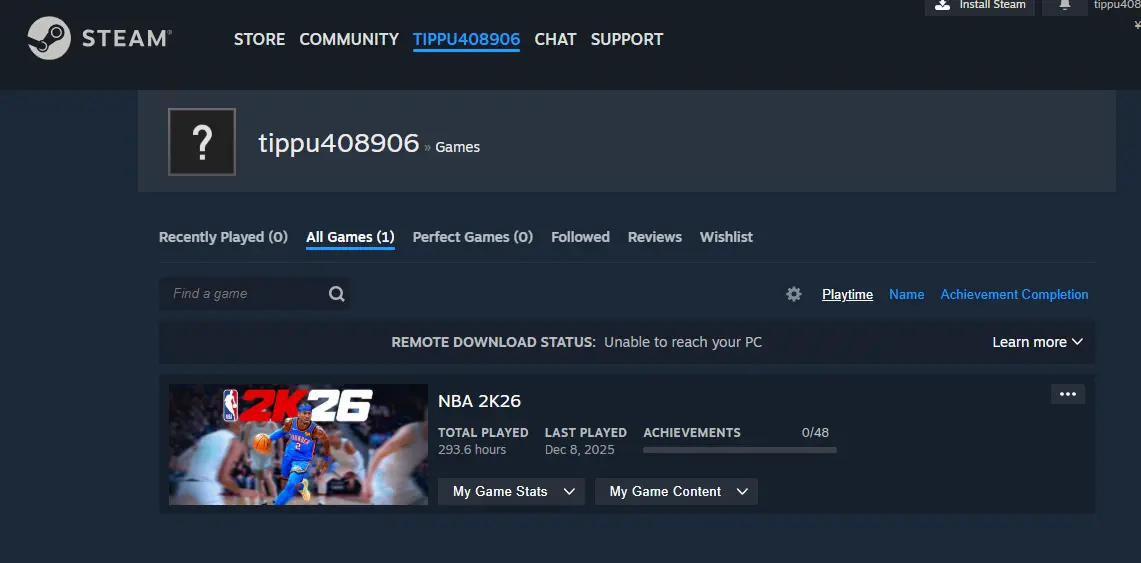The width and height of the screenshot is (1141, 563).
Task: Click the search magnifier icon
Action: [336, 294]
